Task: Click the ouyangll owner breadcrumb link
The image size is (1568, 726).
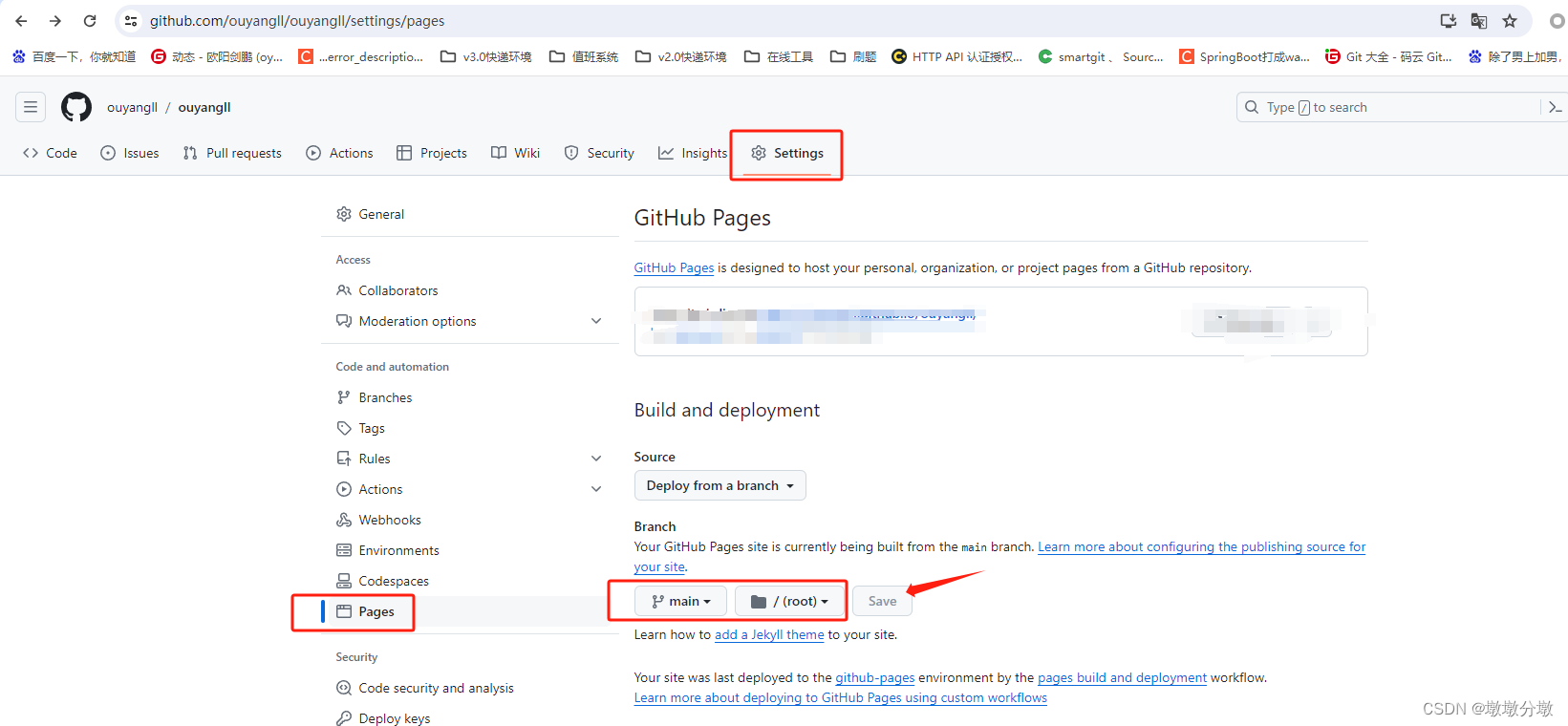Action: pos(132,107)
